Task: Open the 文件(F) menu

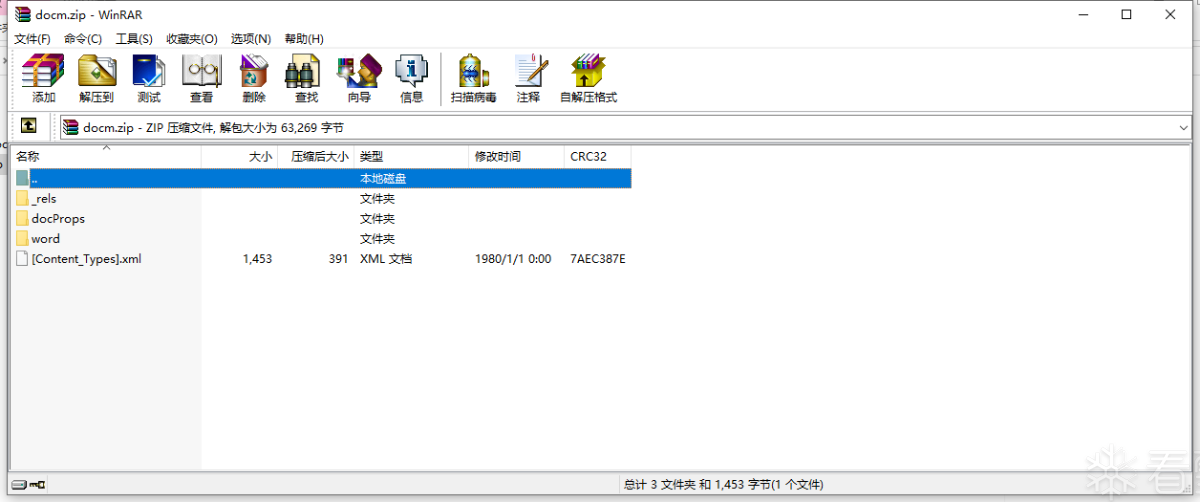Action: (32, 39)
